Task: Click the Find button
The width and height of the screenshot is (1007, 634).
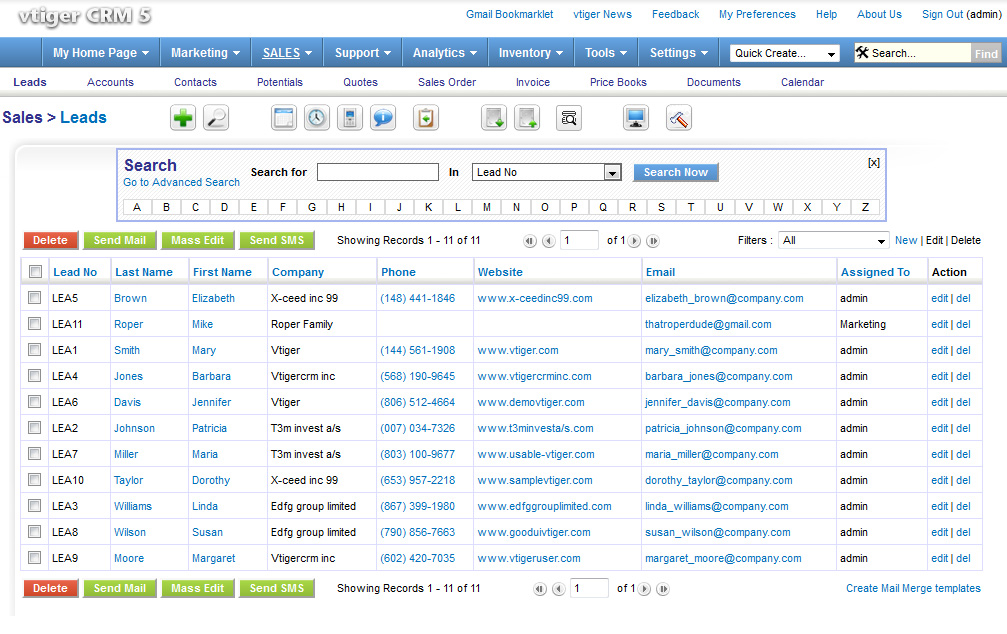Action: pos(986,54)
